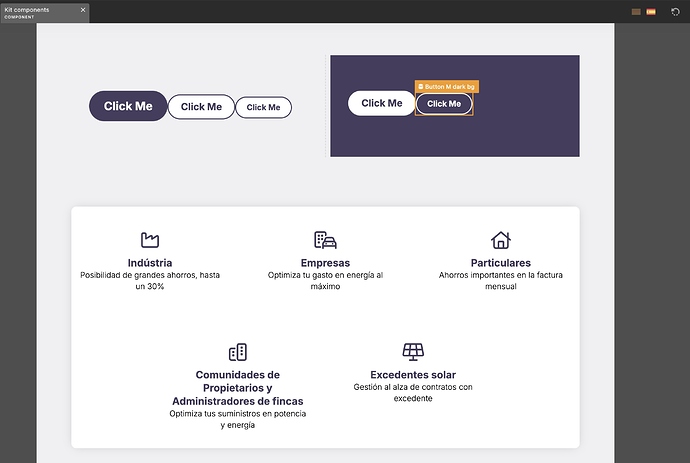
Task: Click the white Click Me button on dark background
Action: click(381, 103)
